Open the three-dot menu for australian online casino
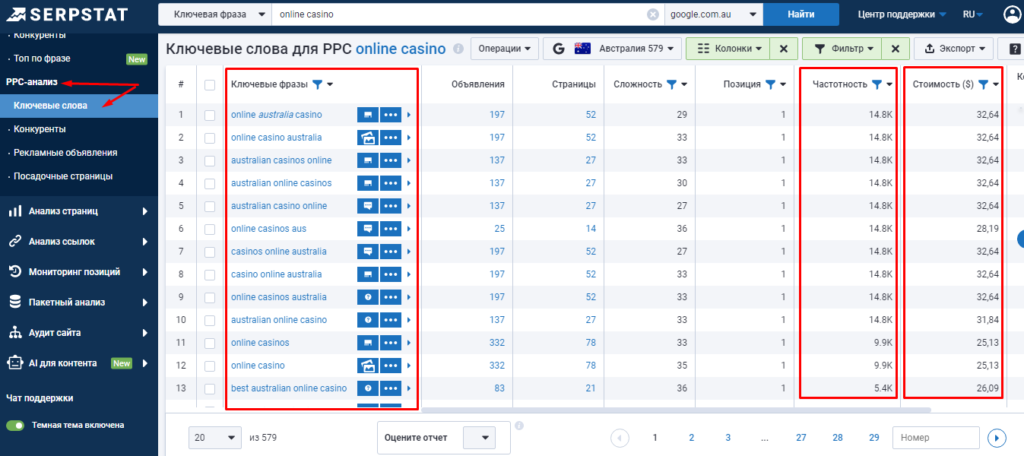The image size is (1024, 456). click(x=391, y=320)
